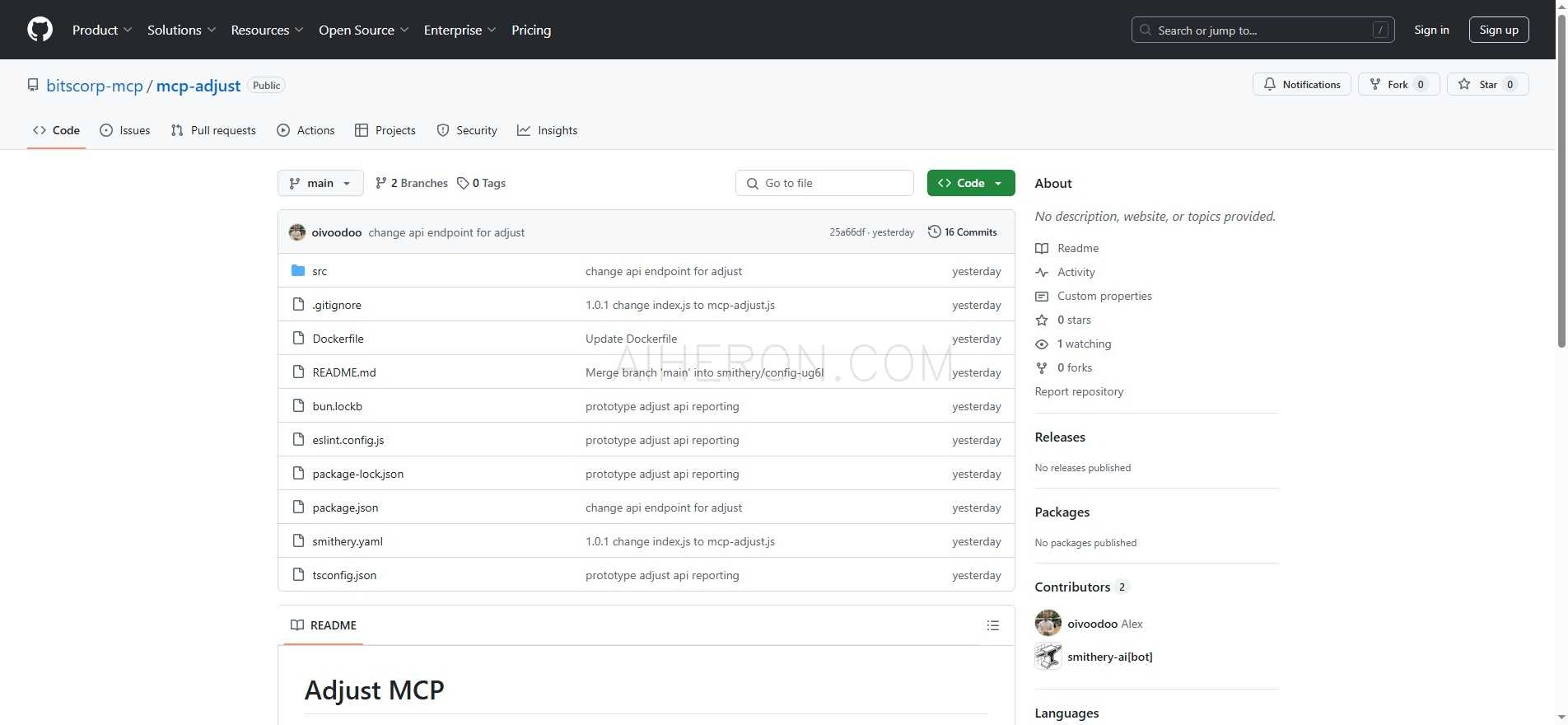Select the README tab
The image size is (1568, 725).
[x=324, y=625]
